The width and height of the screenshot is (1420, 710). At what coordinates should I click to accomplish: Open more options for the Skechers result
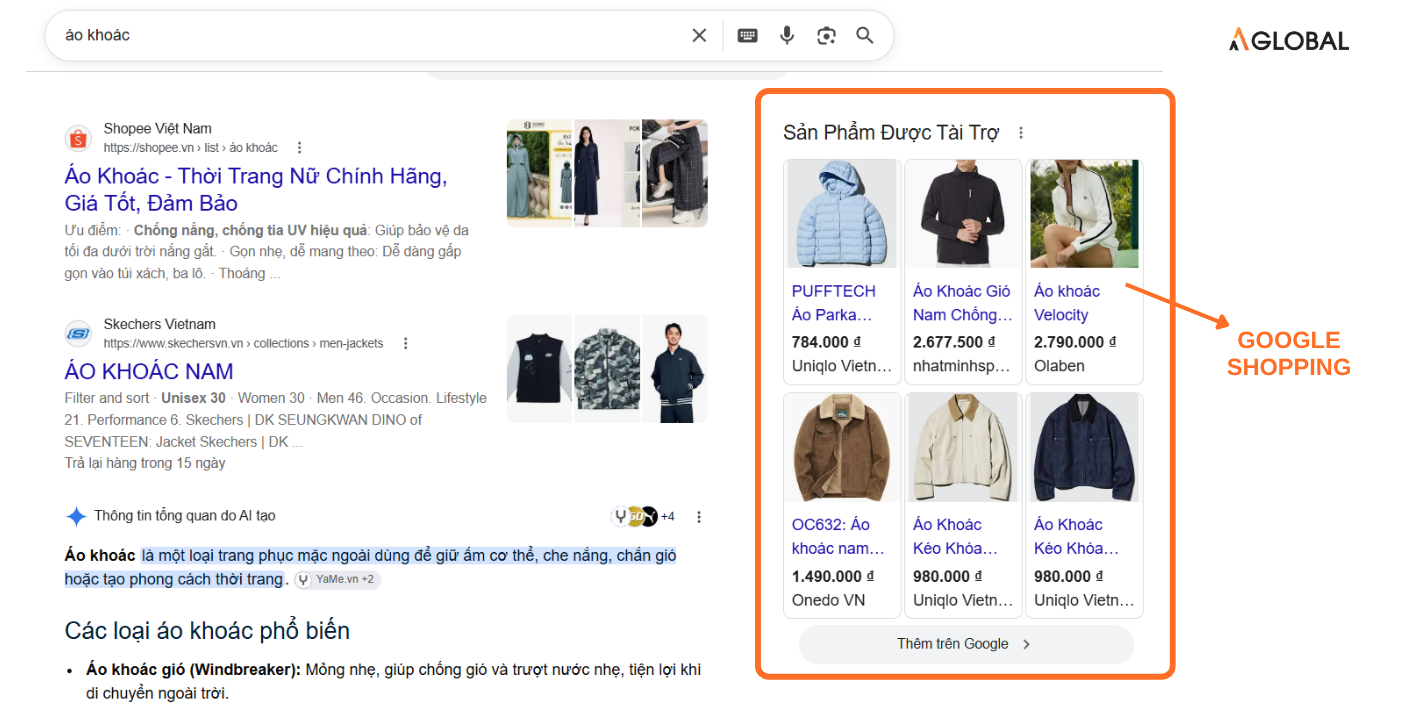pyautogui.click(x=405, y=343)
